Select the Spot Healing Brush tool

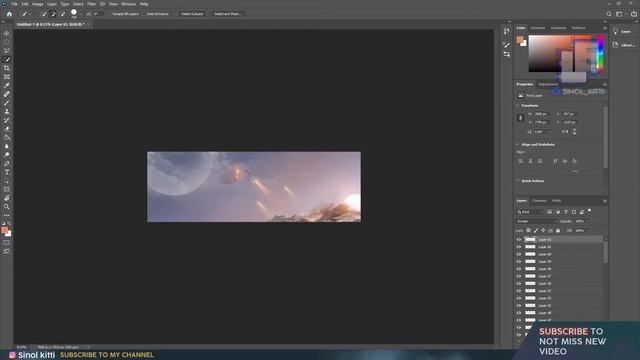7,94
